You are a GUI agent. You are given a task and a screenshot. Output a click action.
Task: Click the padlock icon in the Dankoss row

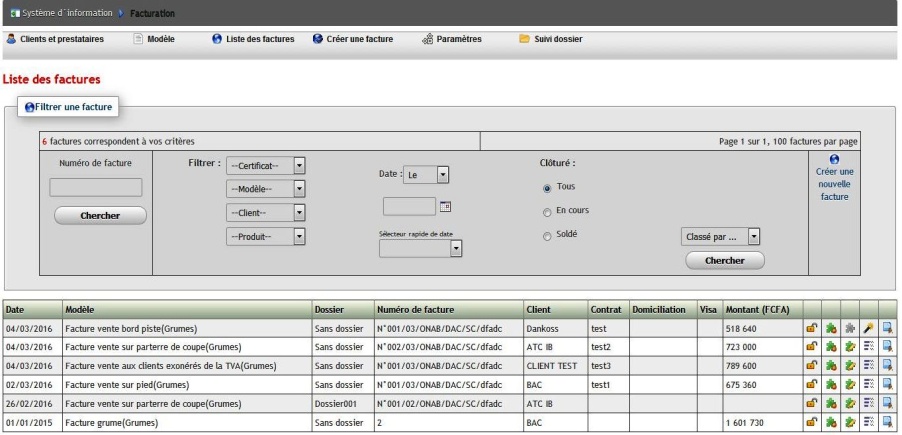pyautogui.click(x=812, y=329)
